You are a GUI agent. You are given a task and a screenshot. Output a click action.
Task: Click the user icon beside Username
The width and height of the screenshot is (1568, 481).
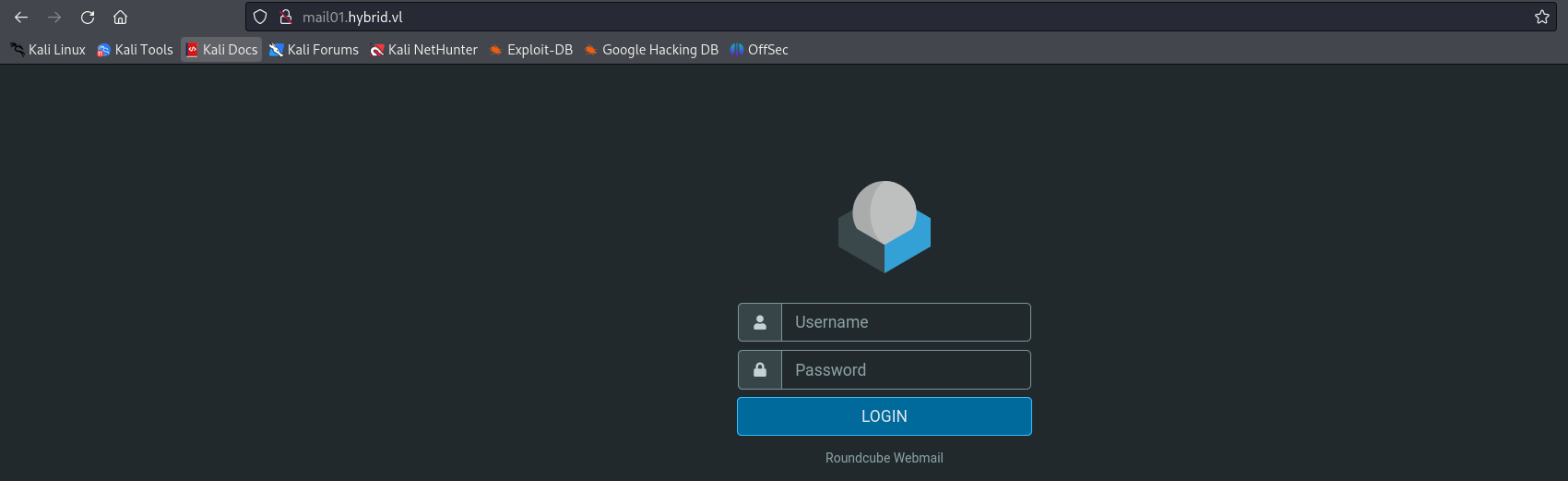pos(760,322)
